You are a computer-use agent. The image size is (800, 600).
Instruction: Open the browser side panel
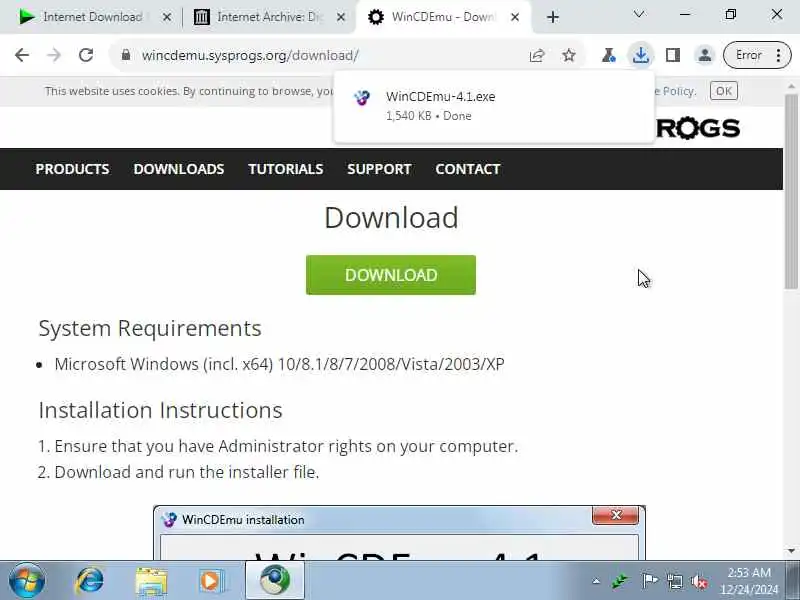(673, 55)
